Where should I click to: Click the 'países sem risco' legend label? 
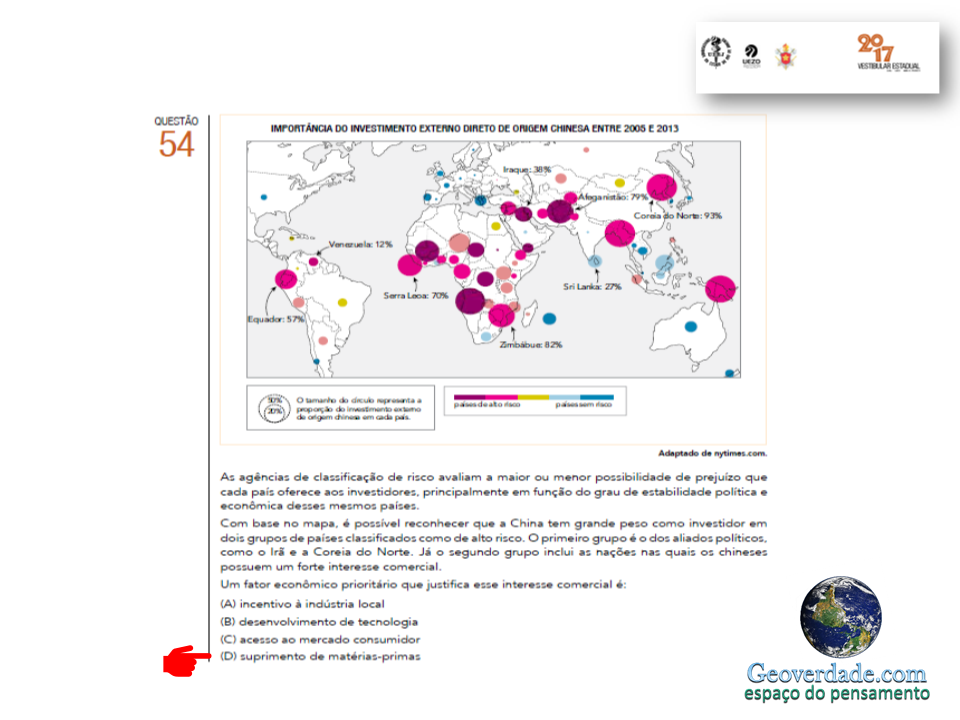coord(583,405)
